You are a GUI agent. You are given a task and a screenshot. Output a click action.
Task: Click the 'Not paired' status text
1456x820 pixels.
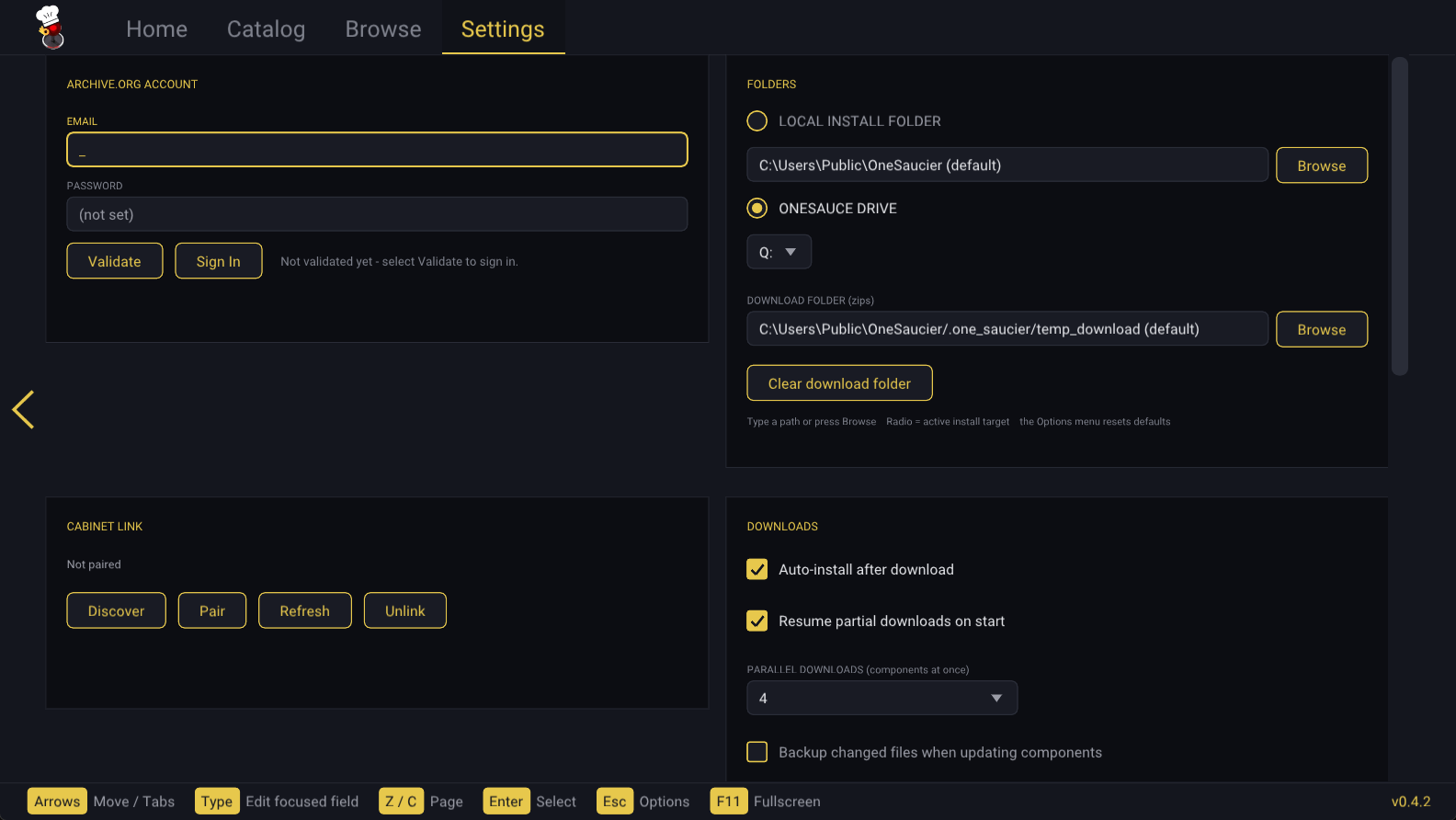click(x=94, y=564)
